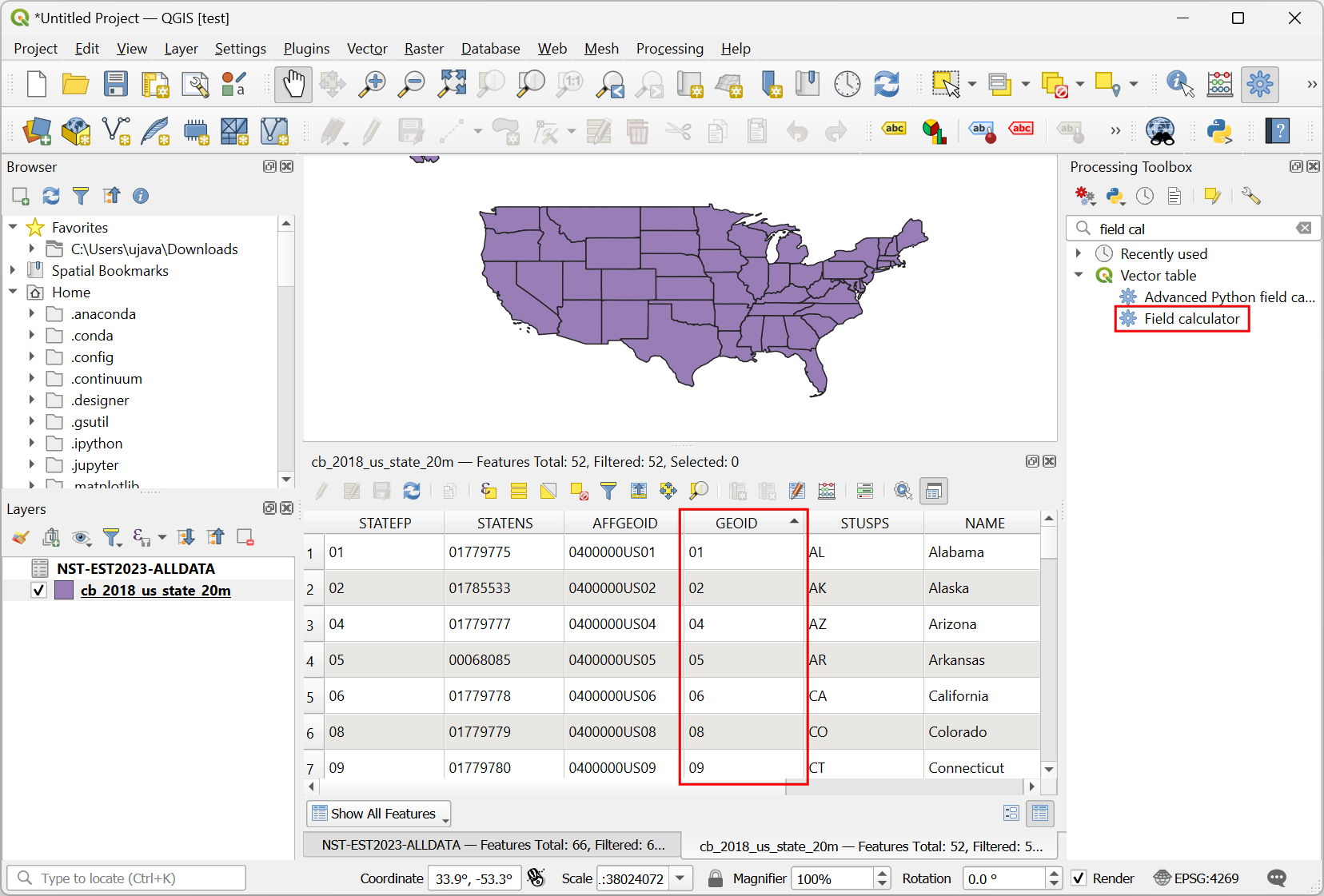Refresh the Browser panel
Screen dimensions: 1324x896
51,196
